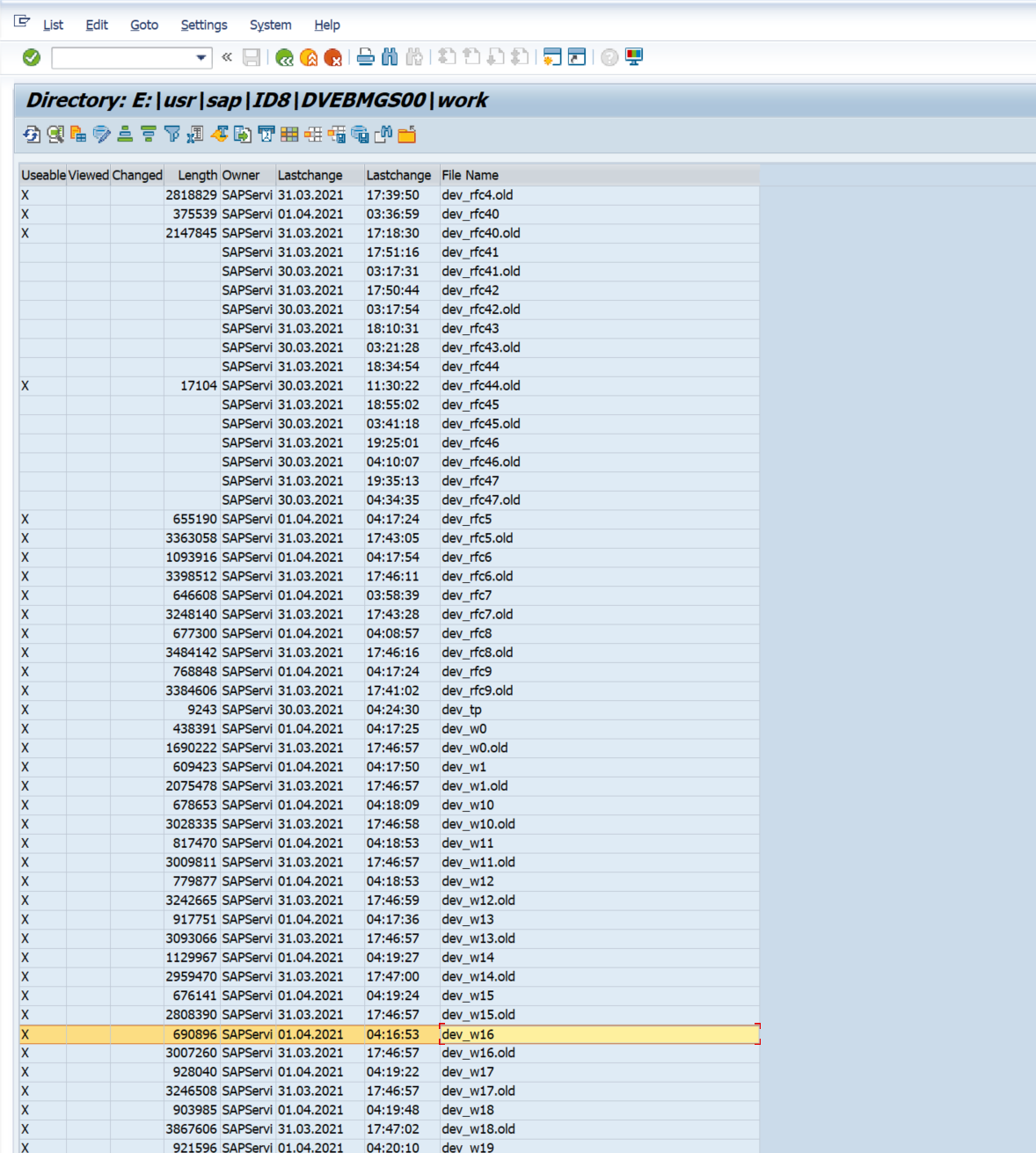Image resolution: width=1036 pixels, height=1153 pixels.
Task: Click the Create New Session icon
Action: tap(552, 58)
